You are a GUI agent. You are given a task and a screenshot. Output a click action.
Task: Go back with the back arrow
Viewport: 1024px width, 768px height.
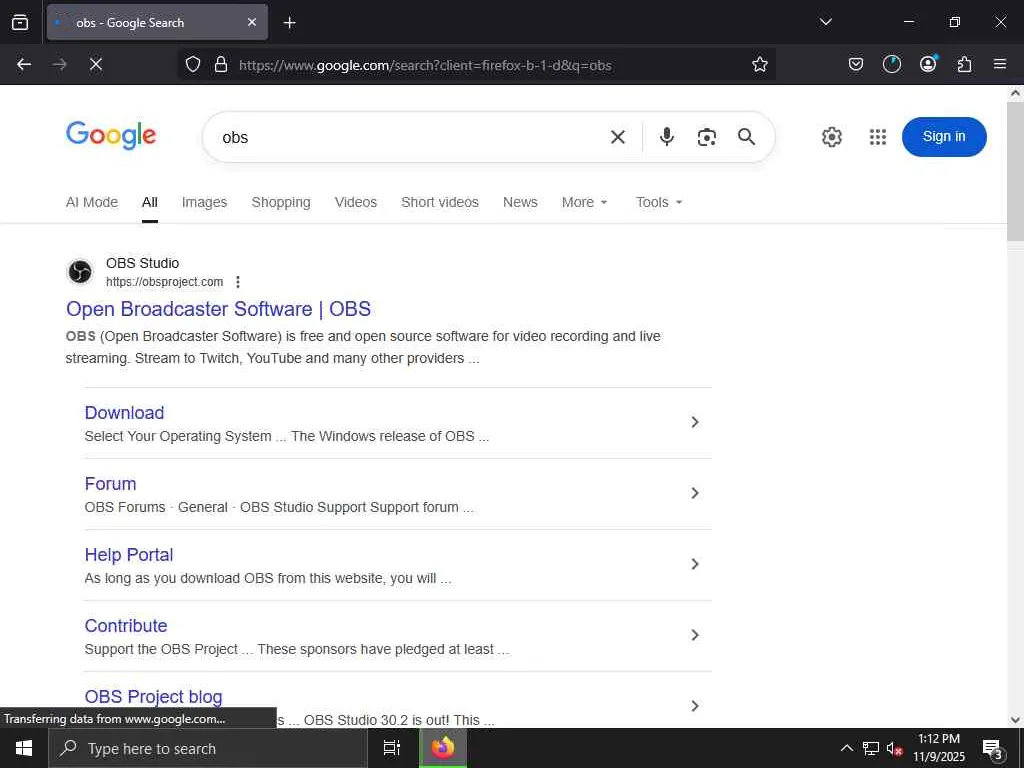click(x=24, y=64)
